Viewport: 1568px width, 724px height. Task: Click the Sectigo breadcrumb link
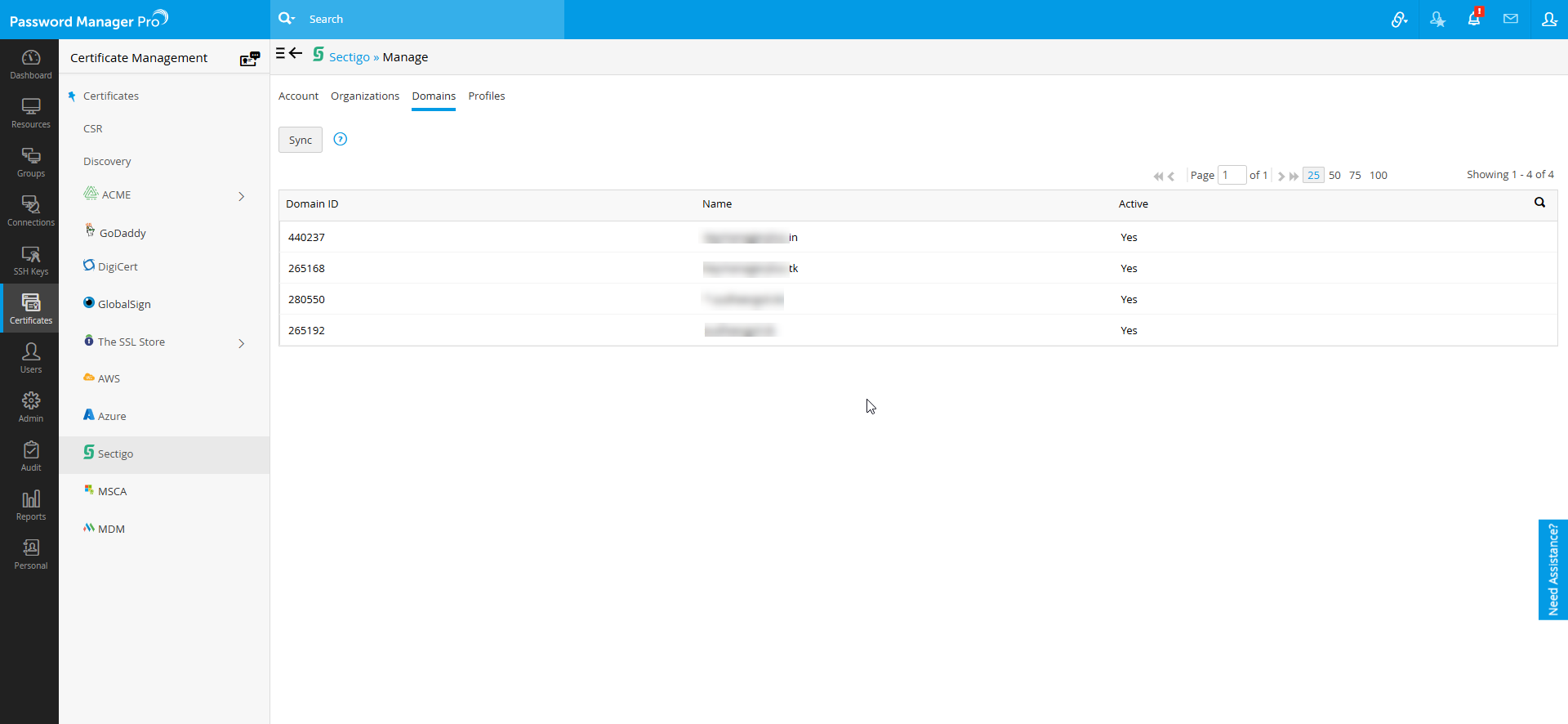[x=350, y=57]
